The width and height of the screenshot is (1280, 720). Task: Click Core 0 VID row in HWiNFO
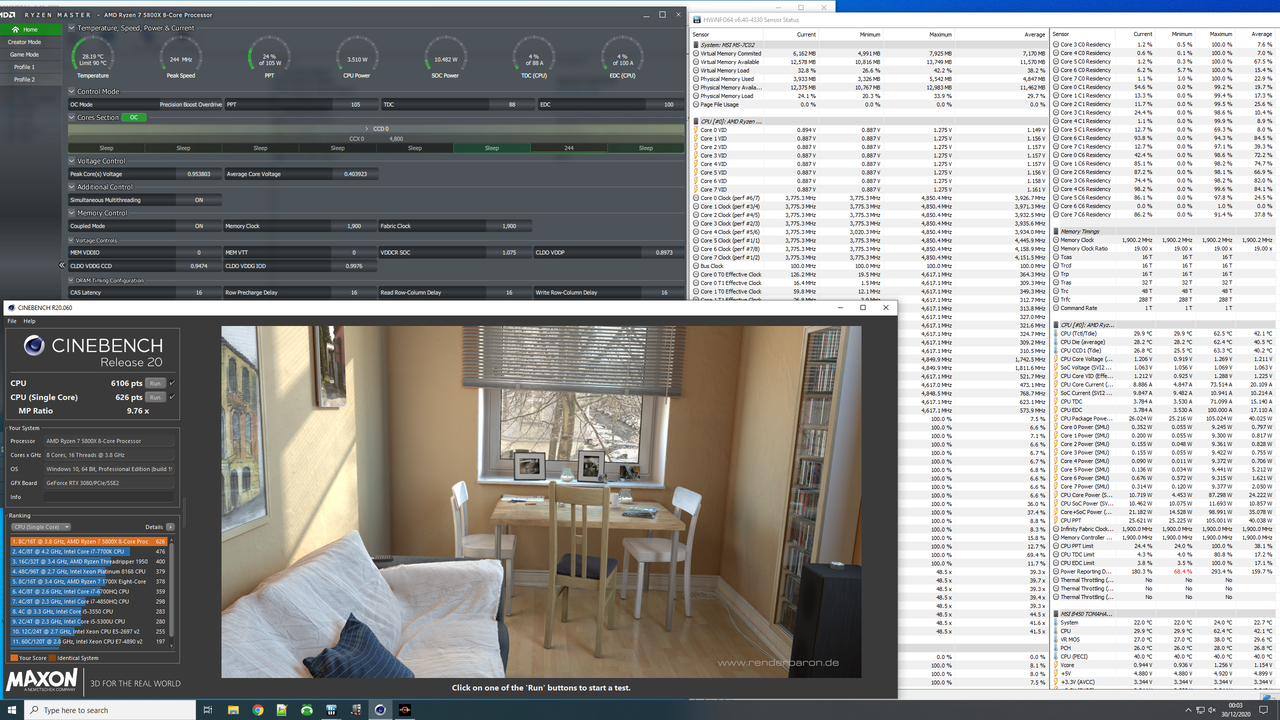[869, 130]
